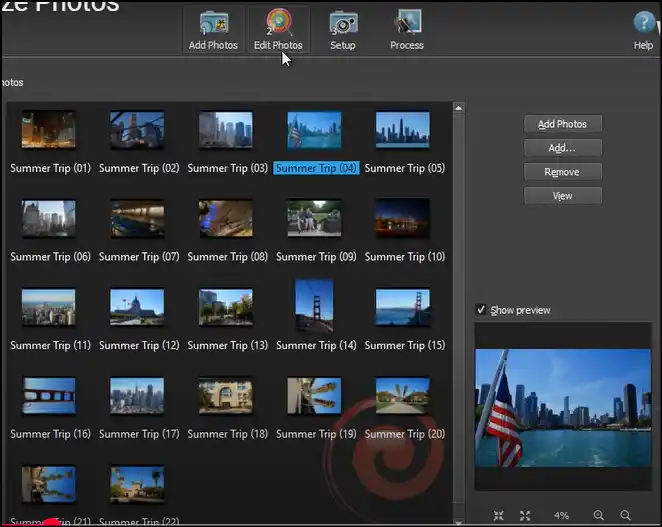Zoom in on the preview image
The height and width of the screenshot is (527, 662).
tap(599, 516)
